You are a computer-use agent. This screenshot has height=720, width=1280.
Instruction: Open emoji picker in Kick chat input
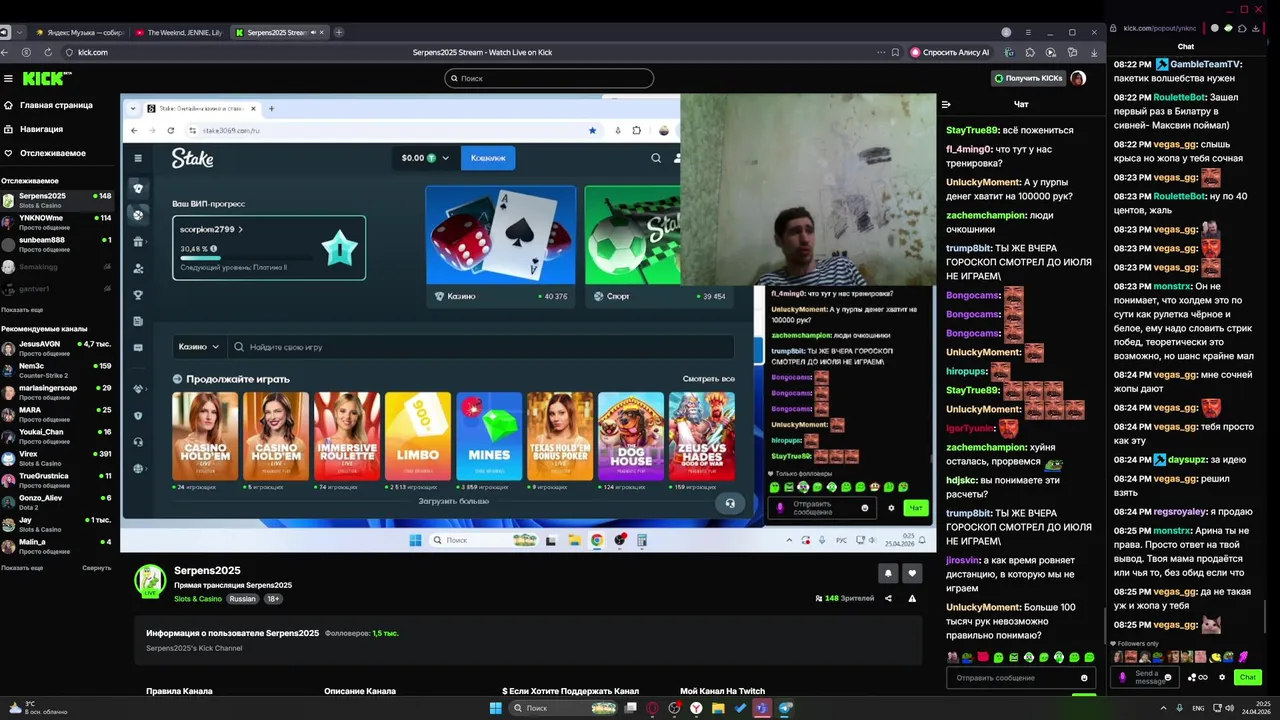click(1086, 678)
